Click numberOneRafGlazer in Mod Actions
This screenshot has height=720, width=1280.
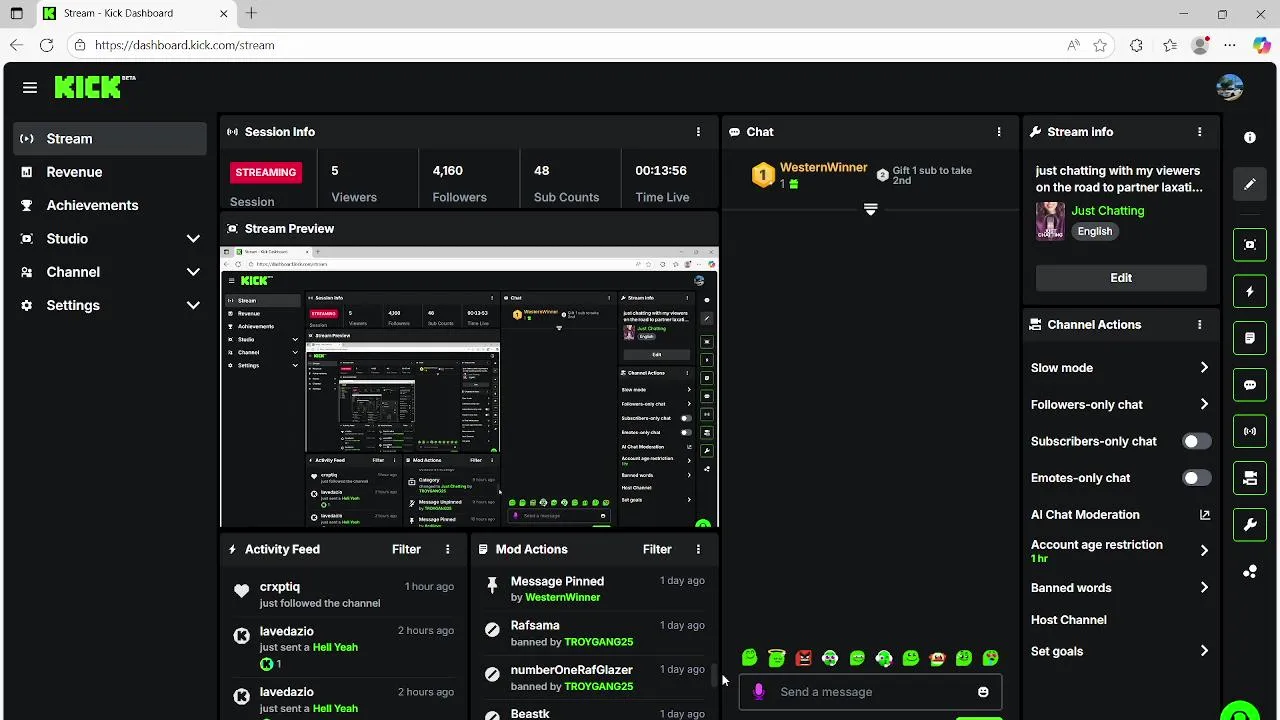[572, 670]
